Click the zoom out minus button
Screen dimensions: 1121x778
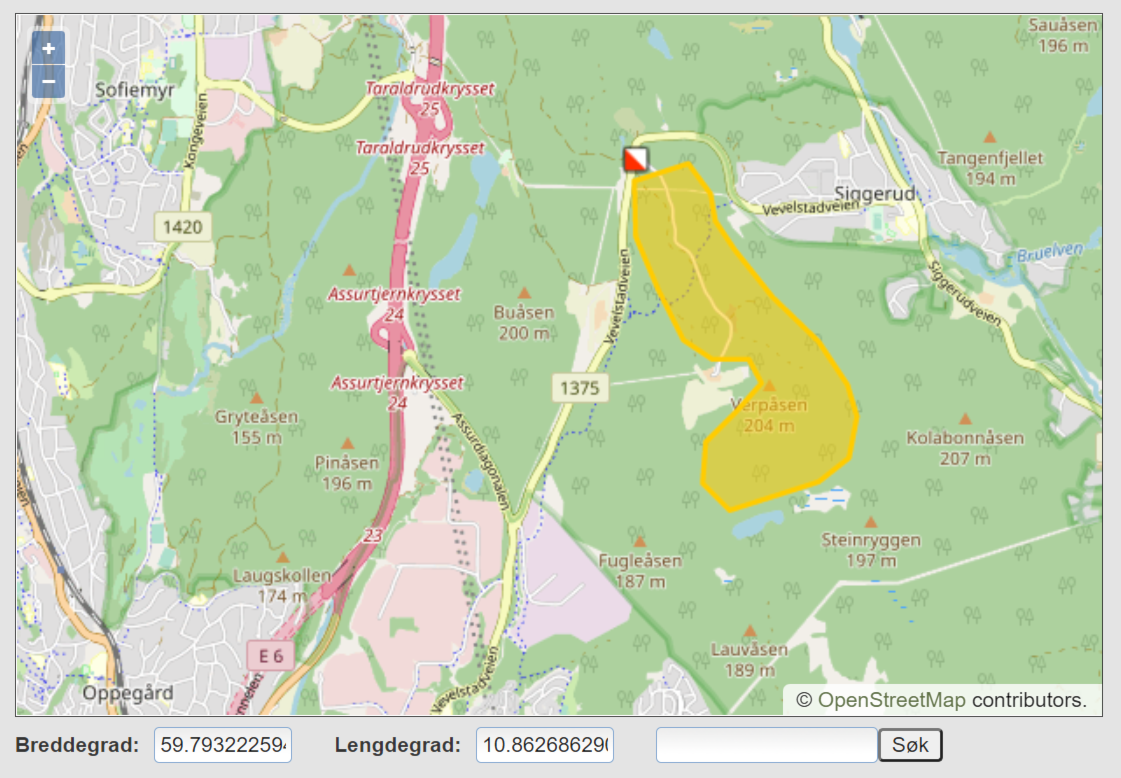tap(48, 81)
